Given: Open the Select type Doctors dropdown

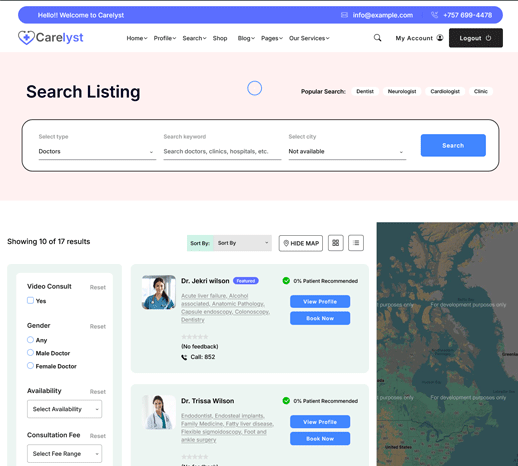Looking at the screenshot, I should 97,152.
